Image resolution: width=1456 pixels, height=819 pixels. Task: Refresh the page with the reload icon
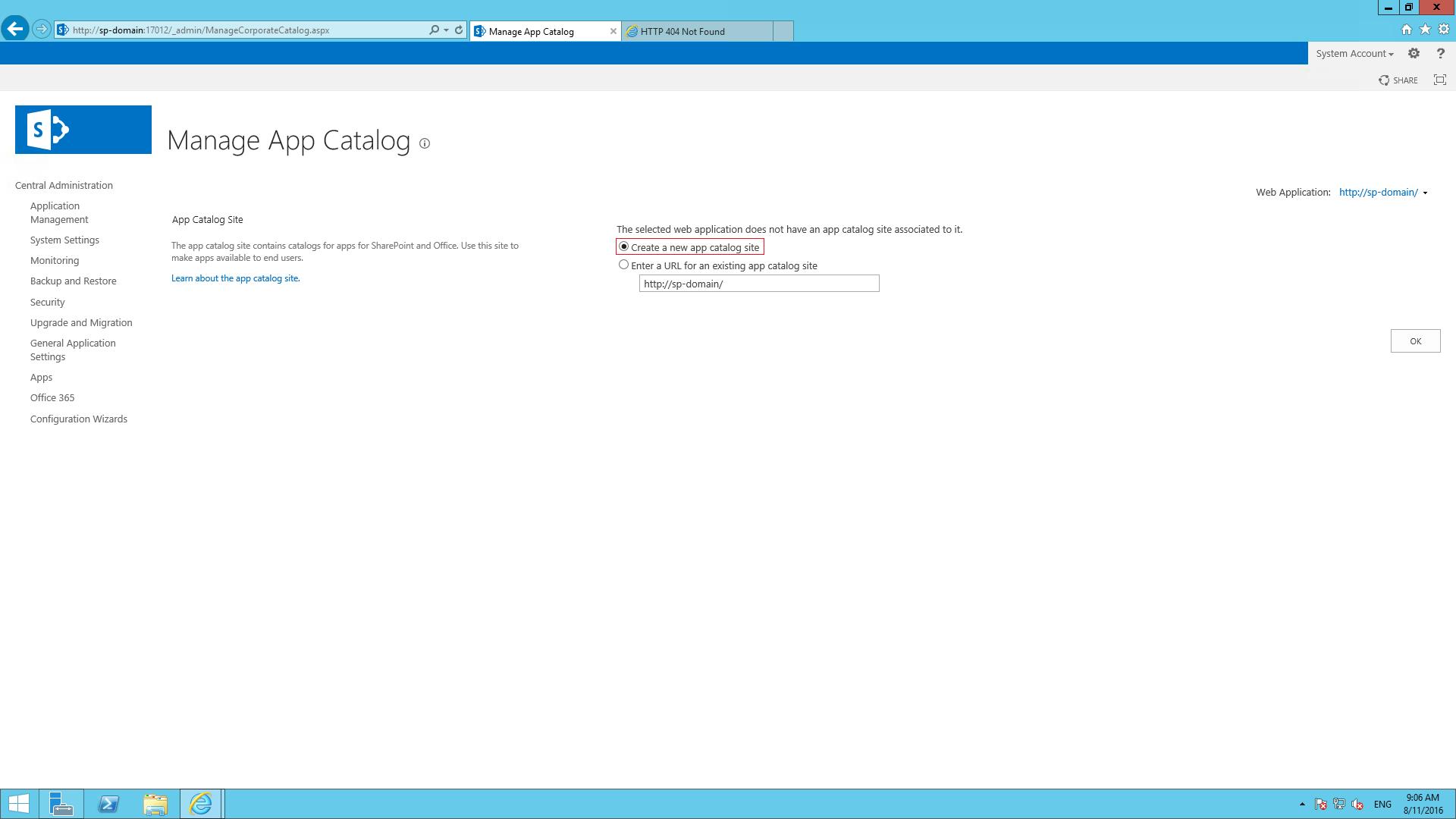tap(459, 30)
